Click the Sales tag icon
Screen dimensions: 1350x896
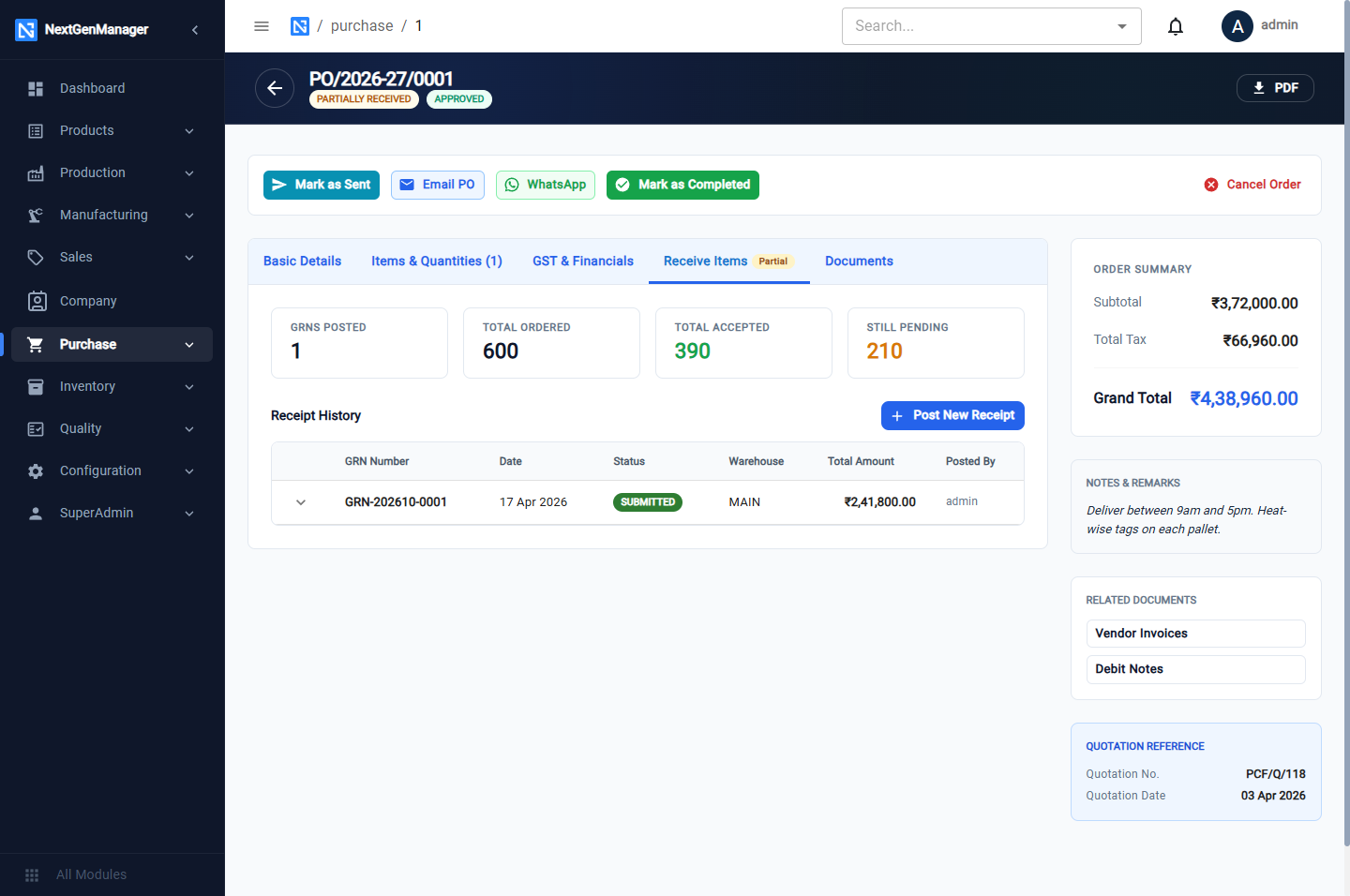[x=36, y=258]
